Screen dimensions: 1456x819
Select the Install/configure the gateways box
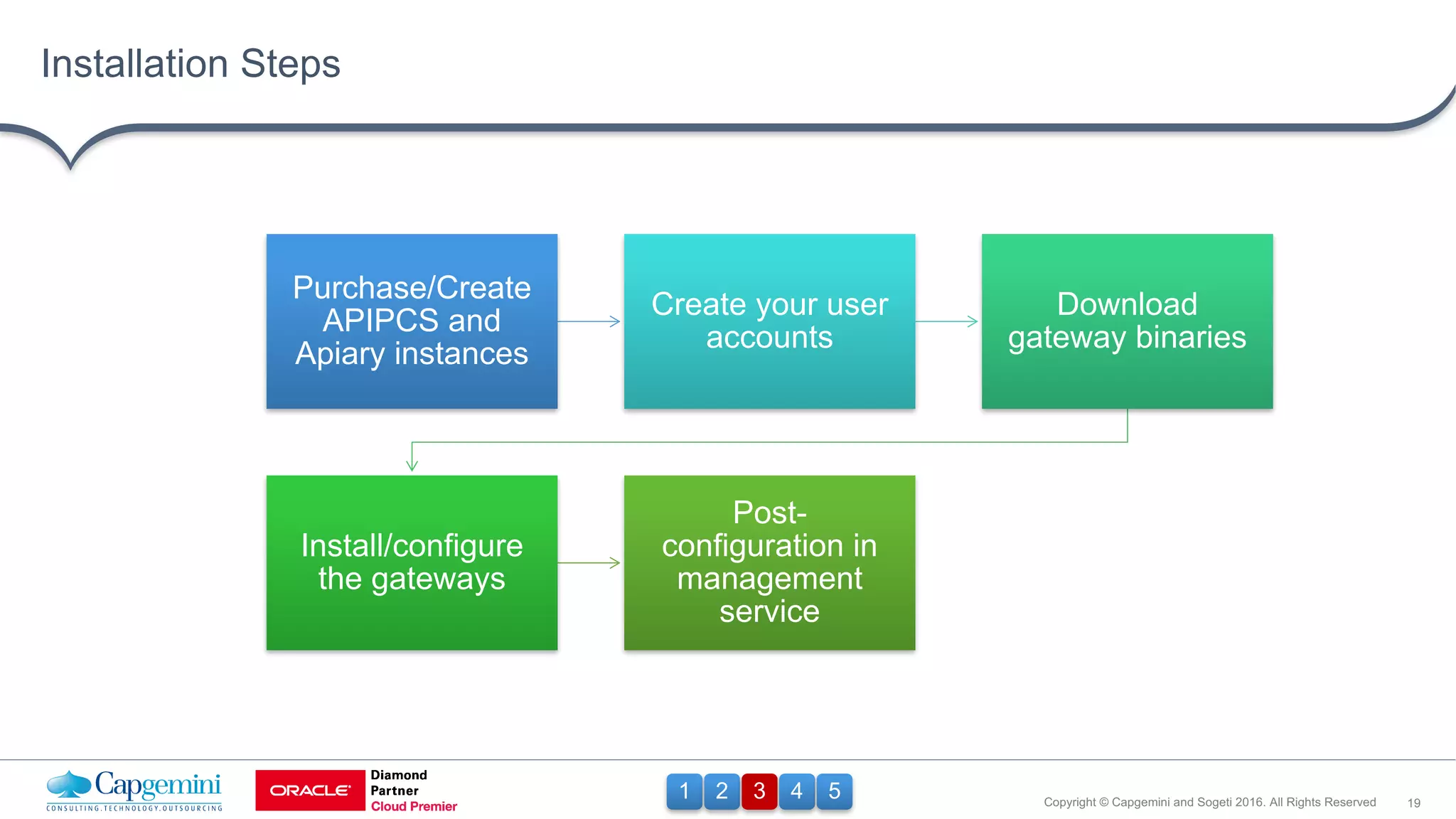pos(412,562)
